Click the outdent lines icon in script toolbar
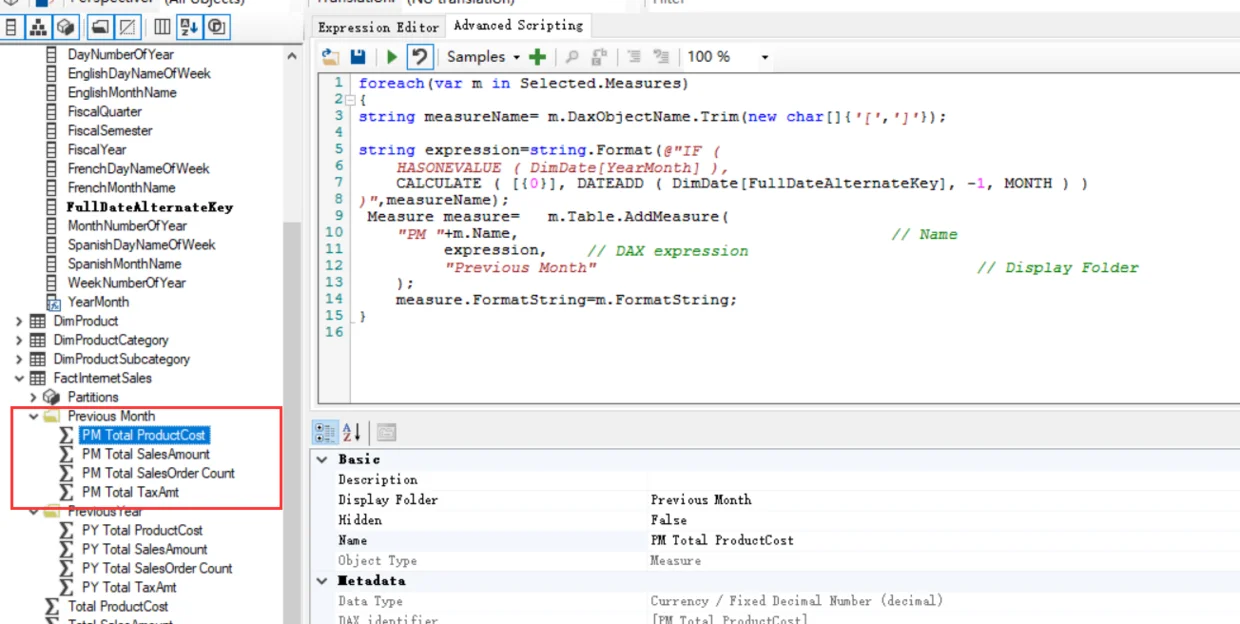1240x624 pixels. (634, 57)
